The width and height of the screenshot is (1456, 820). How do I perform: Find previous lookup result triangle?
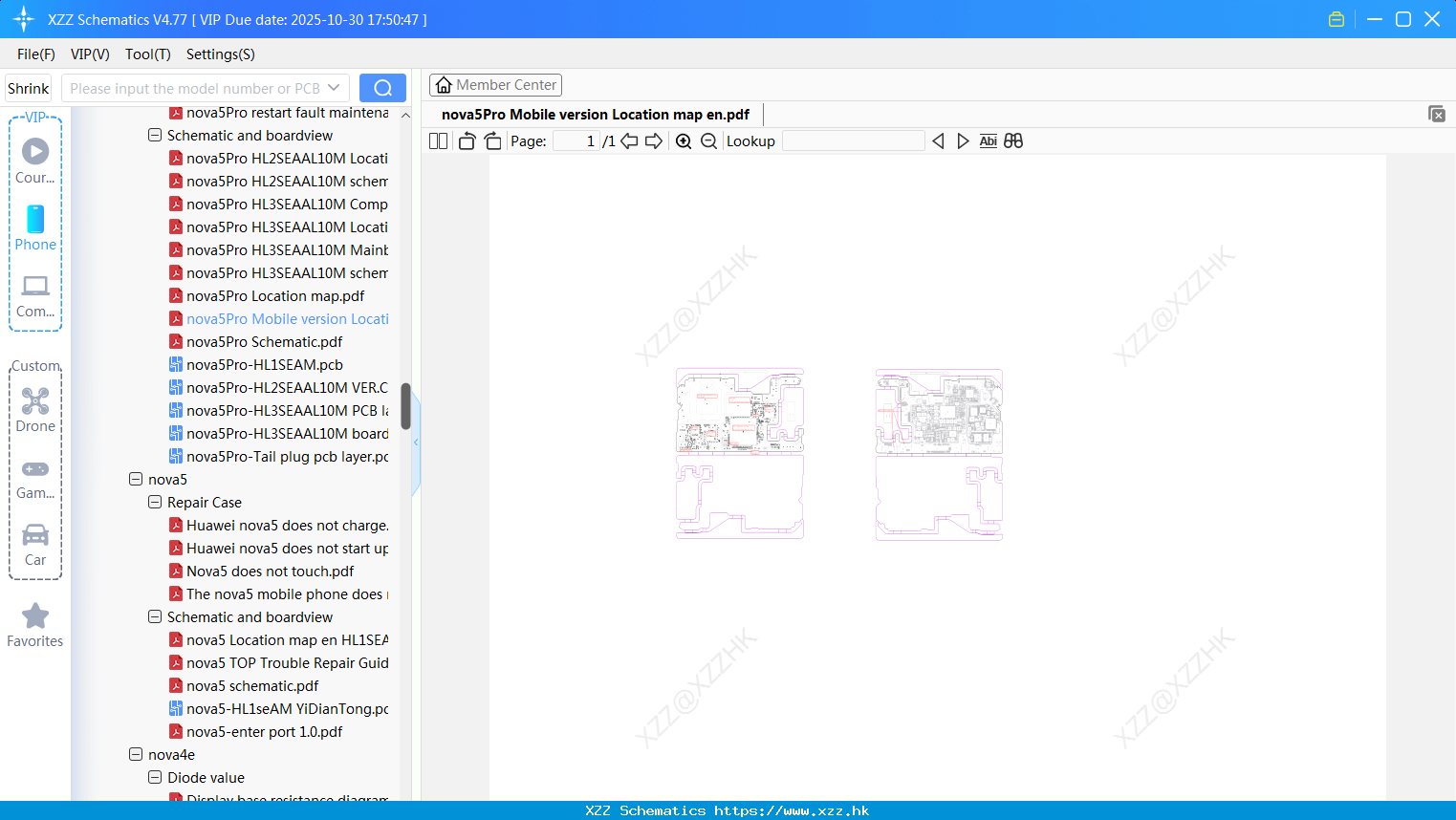pos(938,140)
